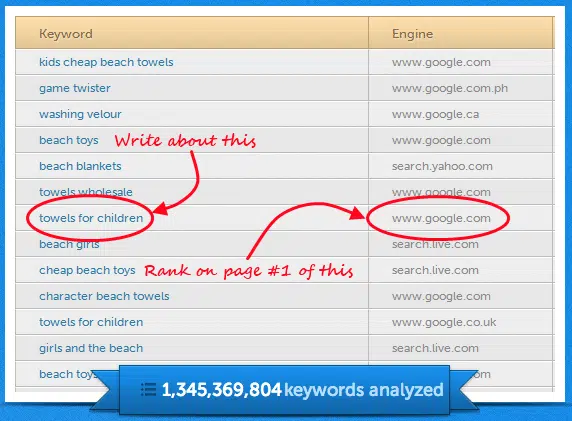Open the 'kids cheap beach towels' keyword
Screen dimensions: 572x421
tap(106, 62)
